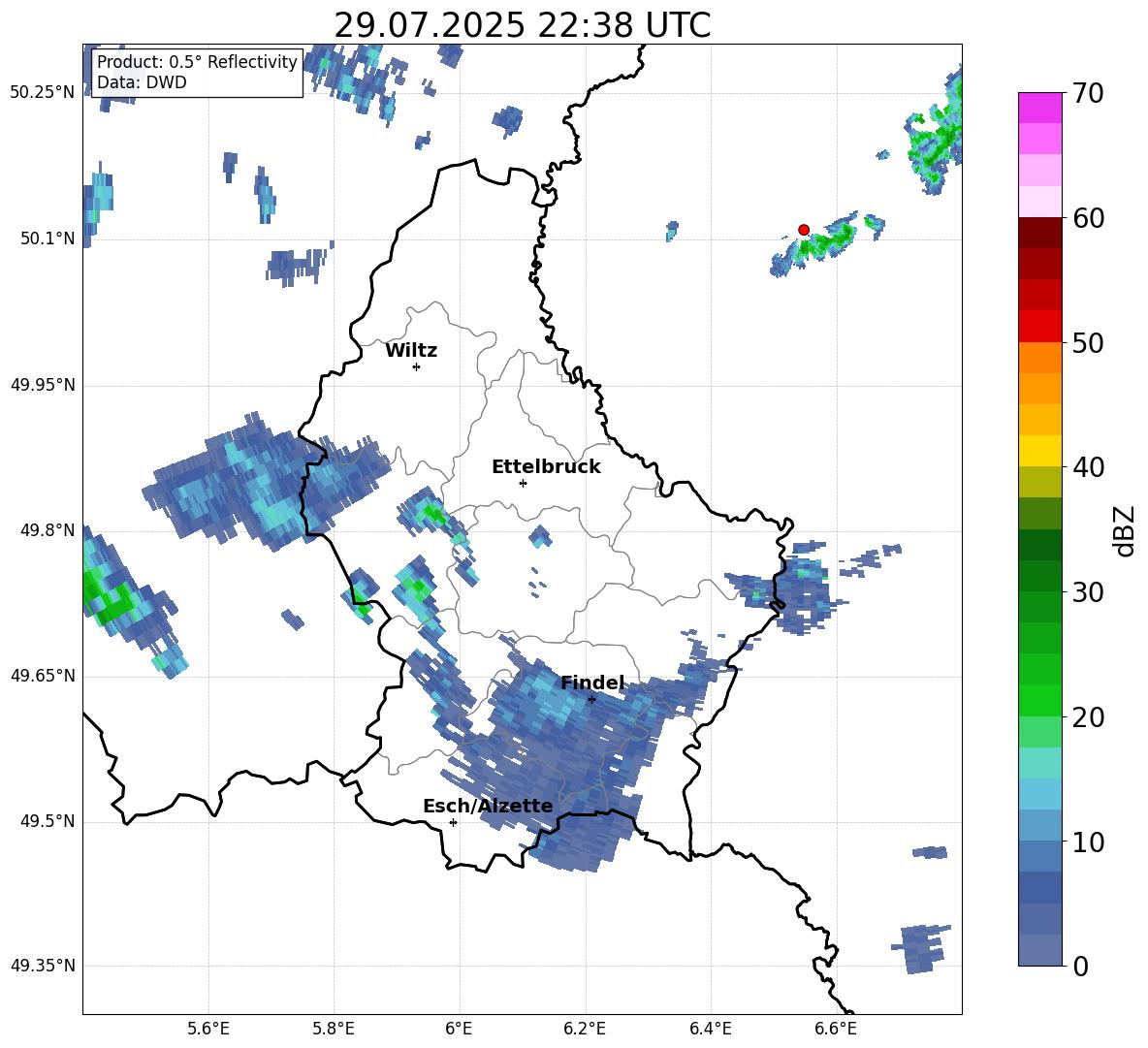Click the yellow colorbar segment above 40
Viewport: 1148px width, 1048px height.
point(1040,451)
